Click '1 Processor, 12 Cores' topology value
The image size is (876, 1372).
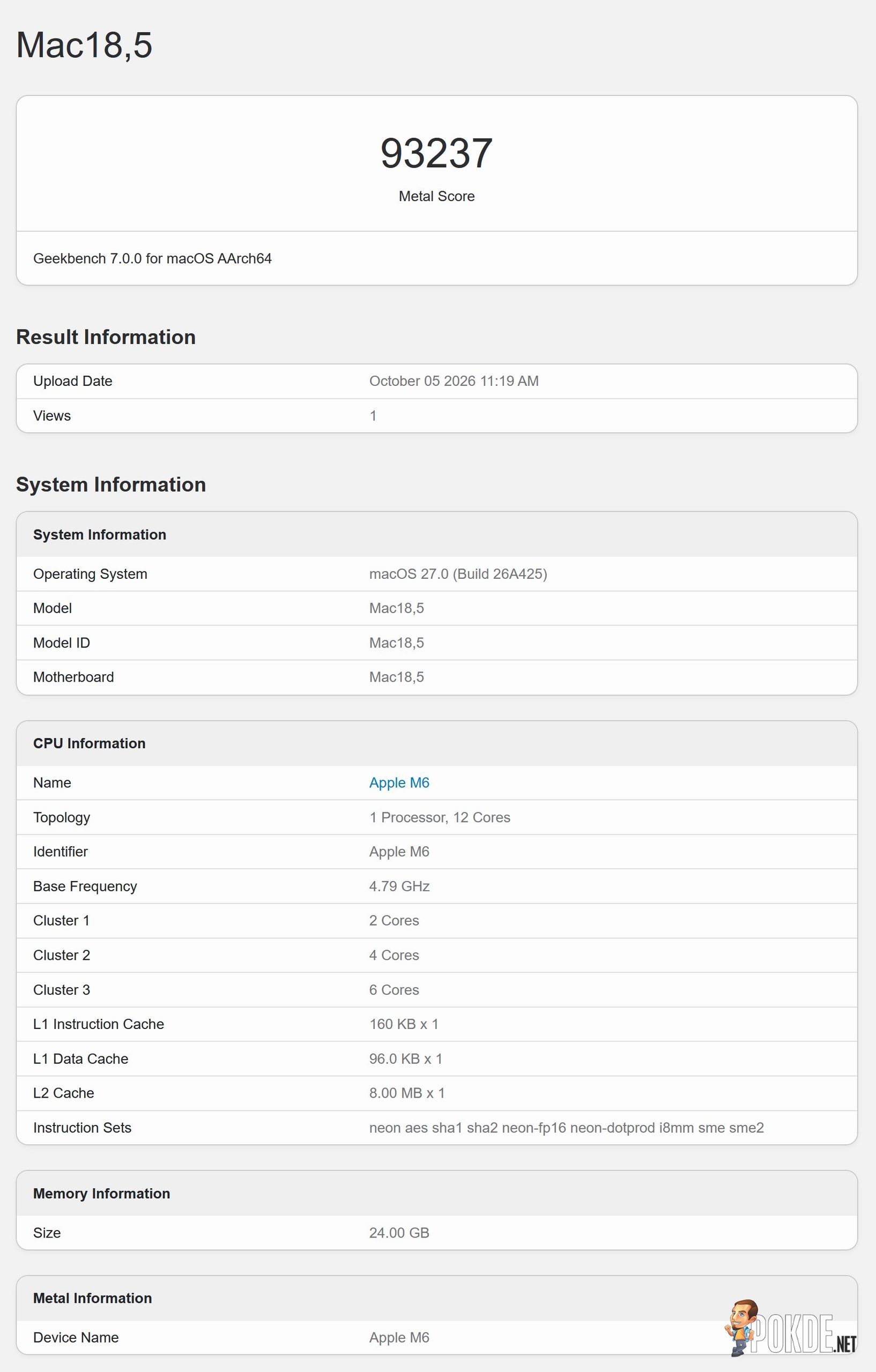pos(440,817)
